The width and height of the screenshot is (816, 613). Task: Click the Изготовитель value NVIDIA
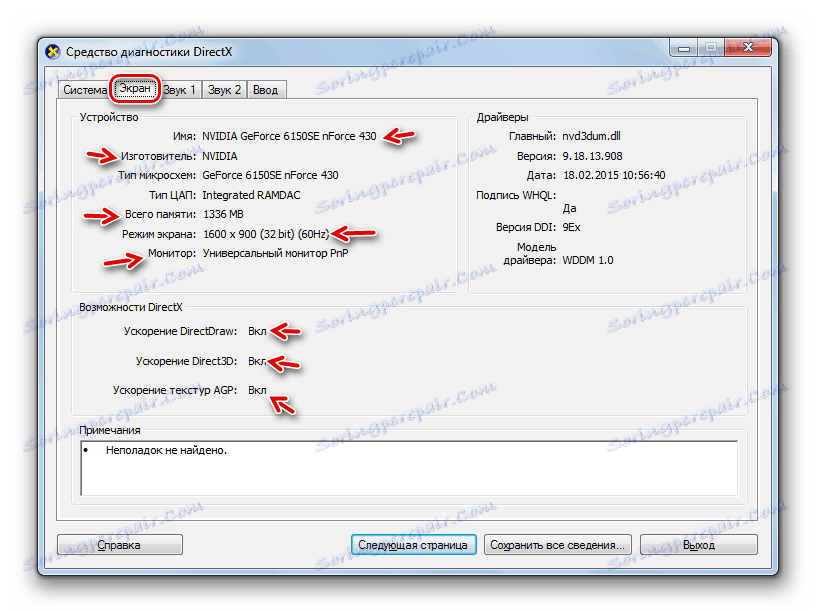click(x=220, y=156)
